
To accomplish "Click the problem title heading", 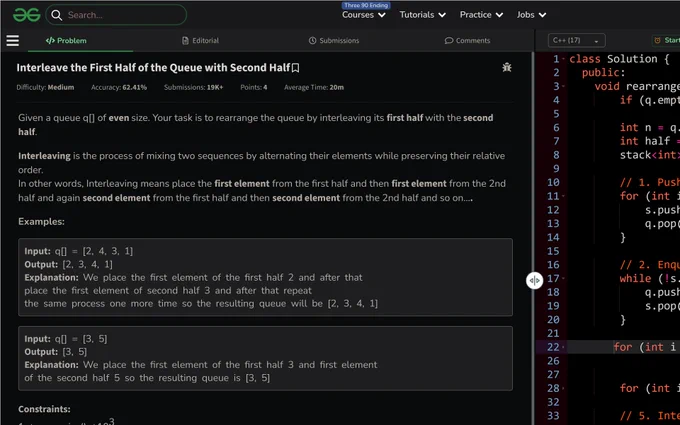I will click(153, 68).
